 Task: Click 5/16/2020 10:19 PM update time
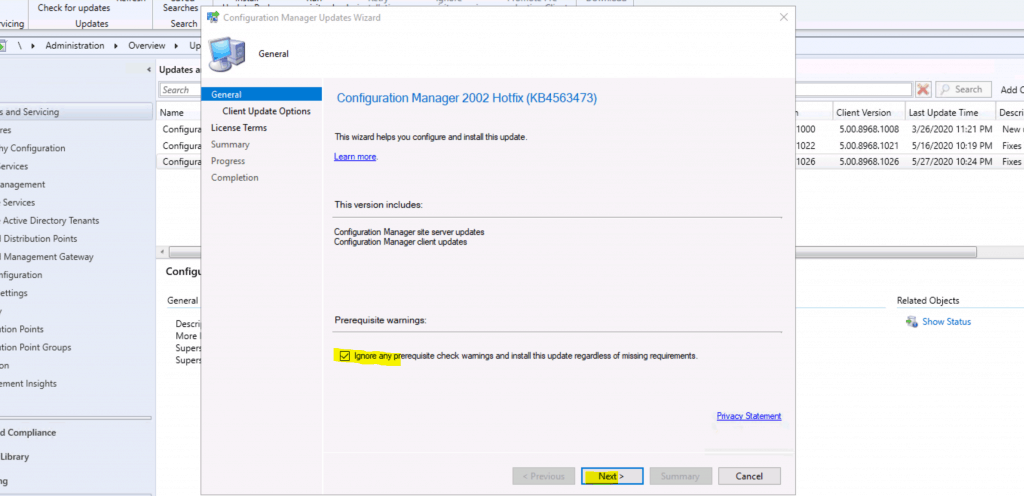pyautogui.click(x=950, y=146)
